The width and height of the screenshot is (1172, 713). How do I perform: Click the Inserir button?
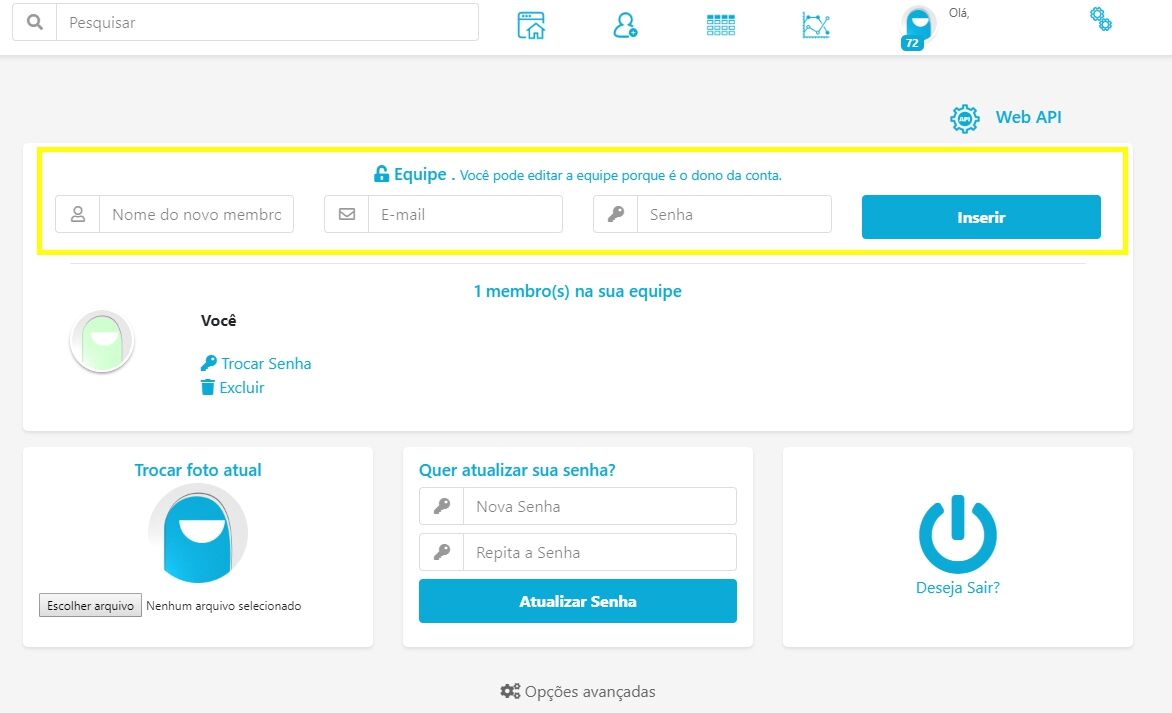(981, 217)
